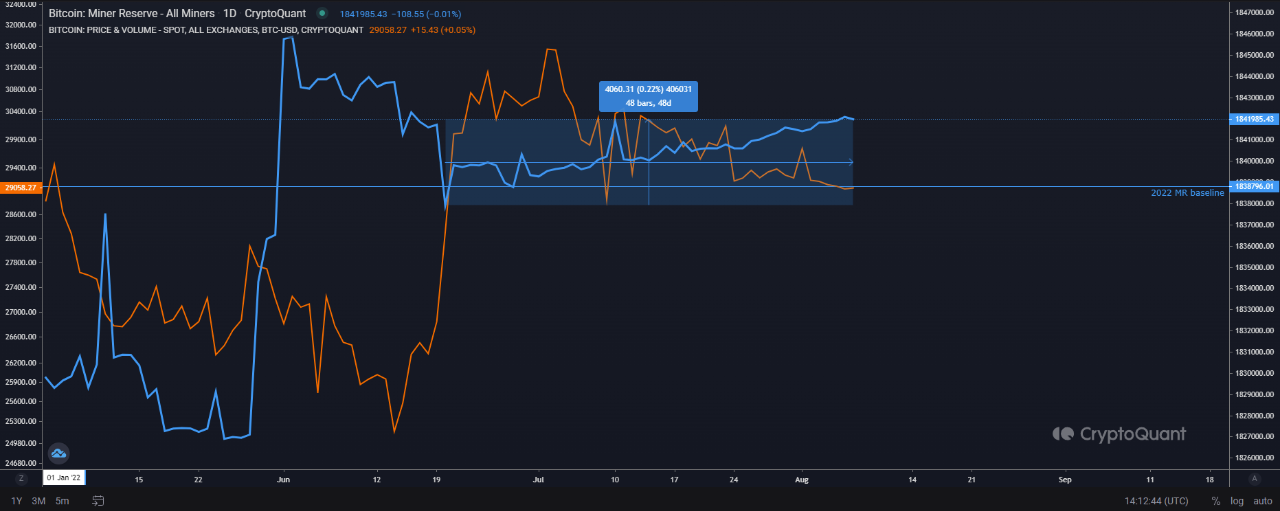Click the 1840000.00 right axis label
The image size is (1280, 511).
pos(1255,161)
